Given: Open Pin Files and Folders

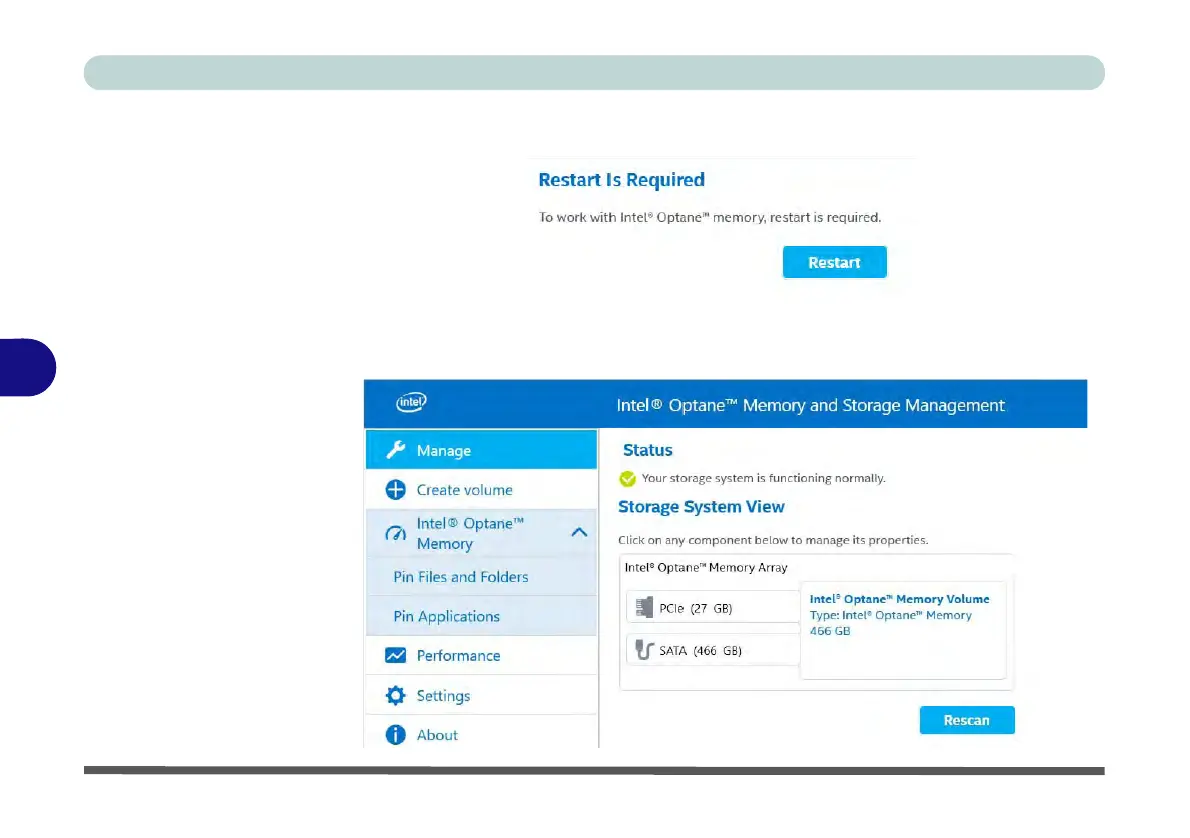Looking at the screenshot, I should click(481, 577).
